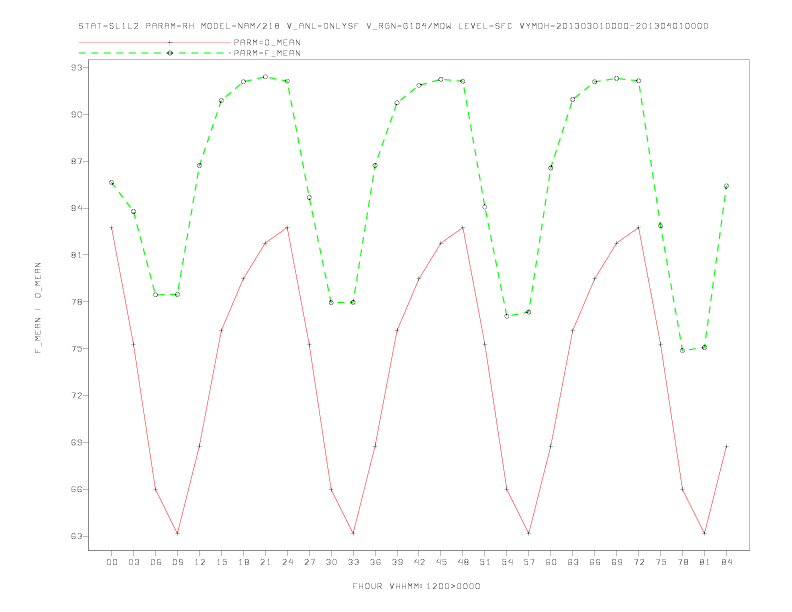
Task: Click the y-axis tick label 87
Action: (x=77, y=162)
